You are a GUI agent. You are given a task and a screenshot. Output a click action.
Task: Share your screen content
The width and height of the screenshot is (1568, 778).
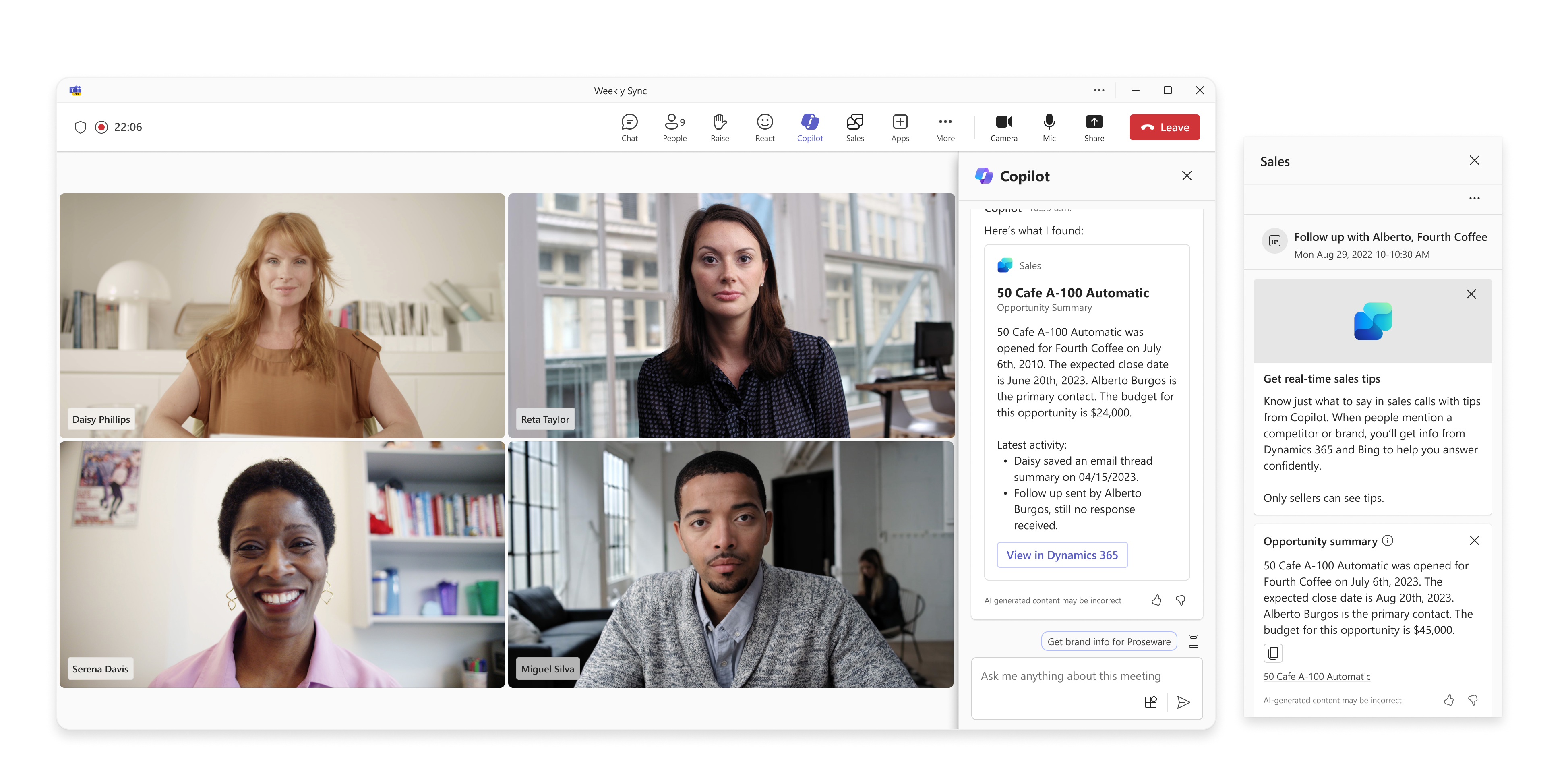(x=1094, y=127)
